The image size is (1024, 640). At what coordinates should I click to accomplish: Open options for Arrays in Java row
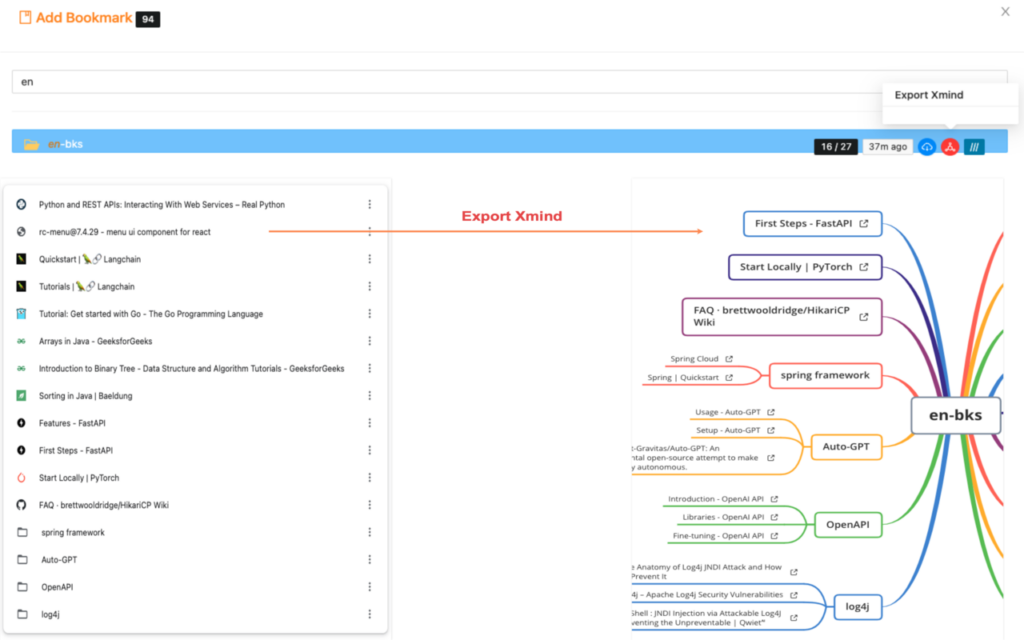(x=370, y=341)
